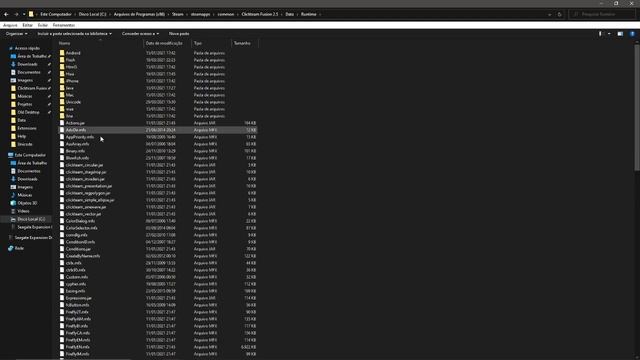640x360 pixels.
Task: Open Old Desktop in the sidebar
Action: [x=28, y=112]
